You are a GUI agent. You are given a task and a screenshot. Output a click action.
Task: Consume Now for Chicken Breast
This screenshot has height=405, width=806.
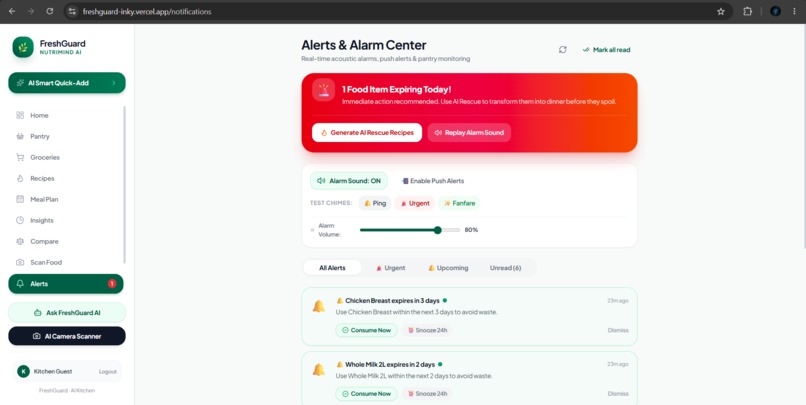pos(367,330)
